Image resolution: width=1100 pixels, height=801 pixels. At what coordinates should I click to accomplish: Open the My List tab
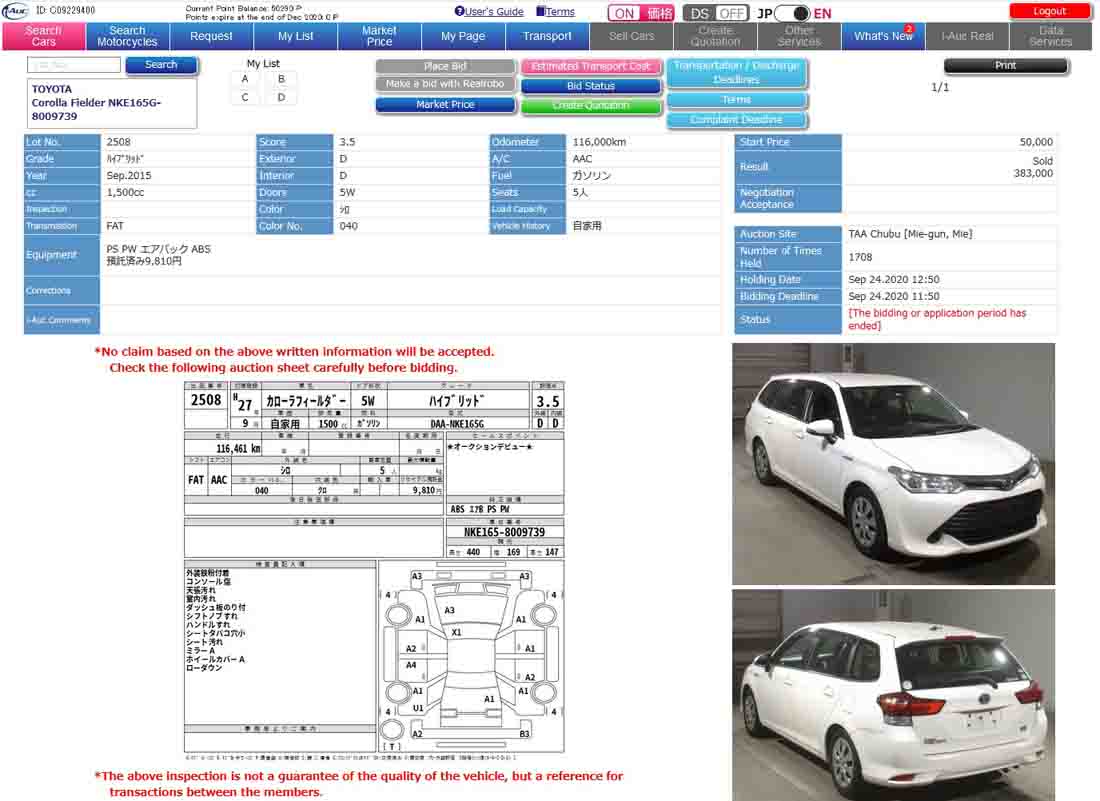[x=295, y=36]
